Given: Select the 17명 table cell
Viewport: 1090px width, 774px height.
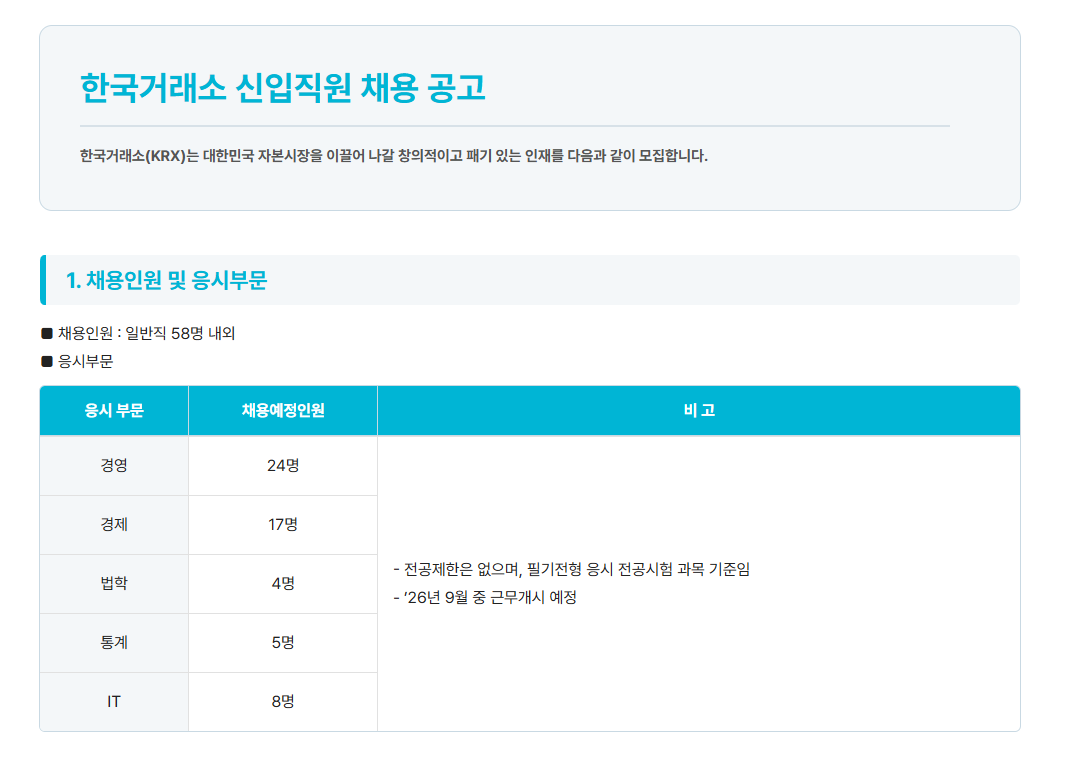Looking at the screenshot, I should [283, 525].
